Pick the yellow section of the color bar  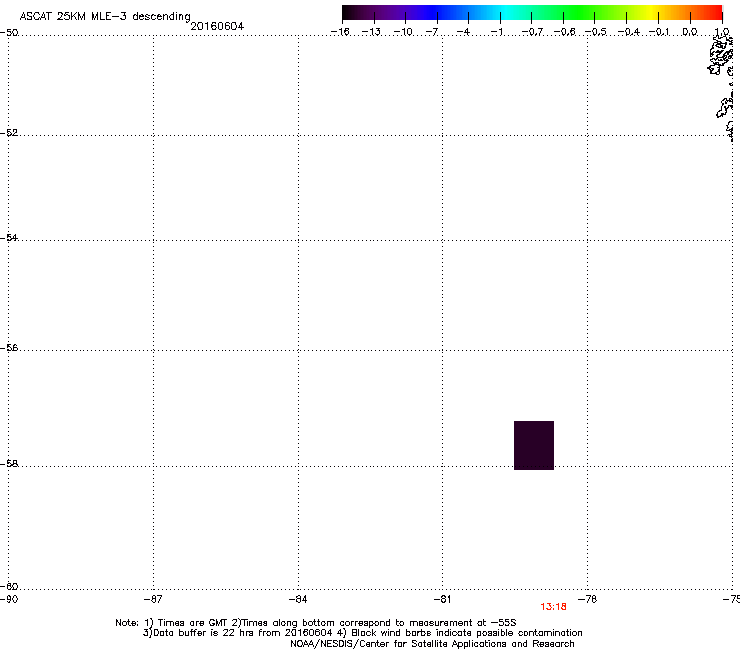(x=654, y=12)
